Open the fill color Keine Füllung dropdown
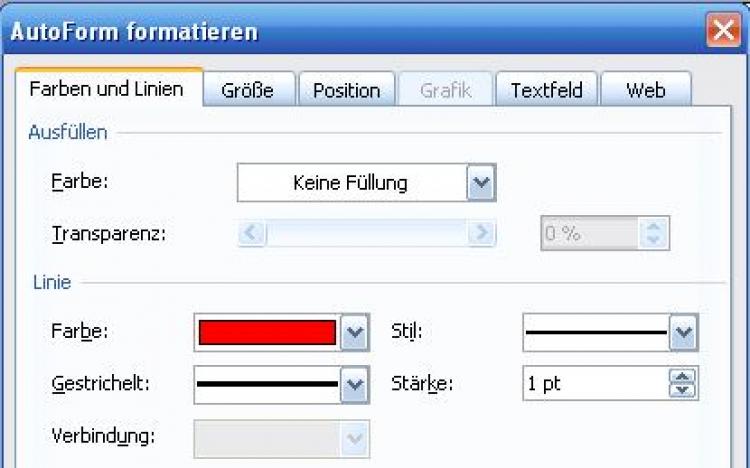This screenshot has height=468, width=750. (481, 183)
